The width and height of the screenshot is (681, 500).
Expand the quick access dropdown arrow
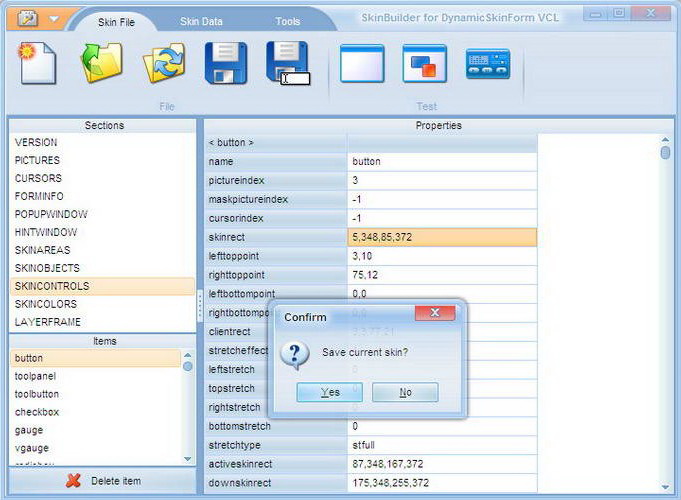54,19
